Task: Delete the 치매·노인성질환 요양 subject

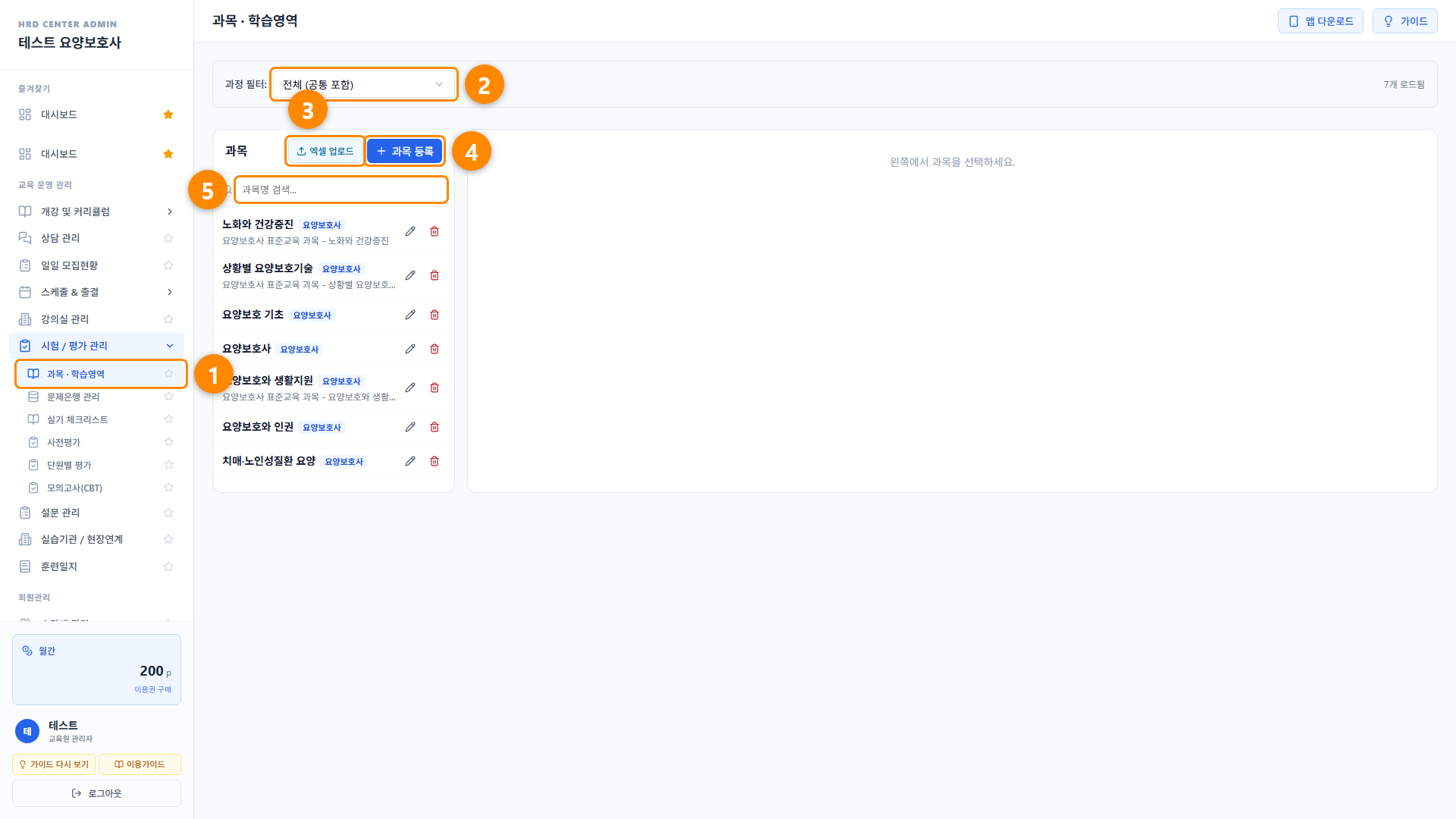Action: 435,461
